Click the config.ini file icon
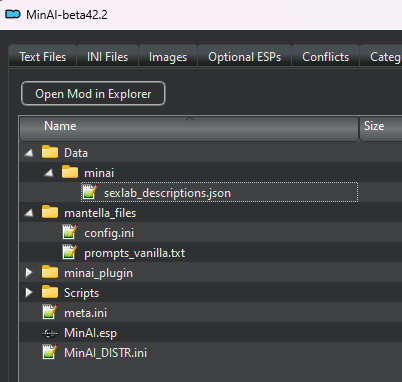This screenshot has width=402, height=382. pyautogui.click(x=70, y=232)
